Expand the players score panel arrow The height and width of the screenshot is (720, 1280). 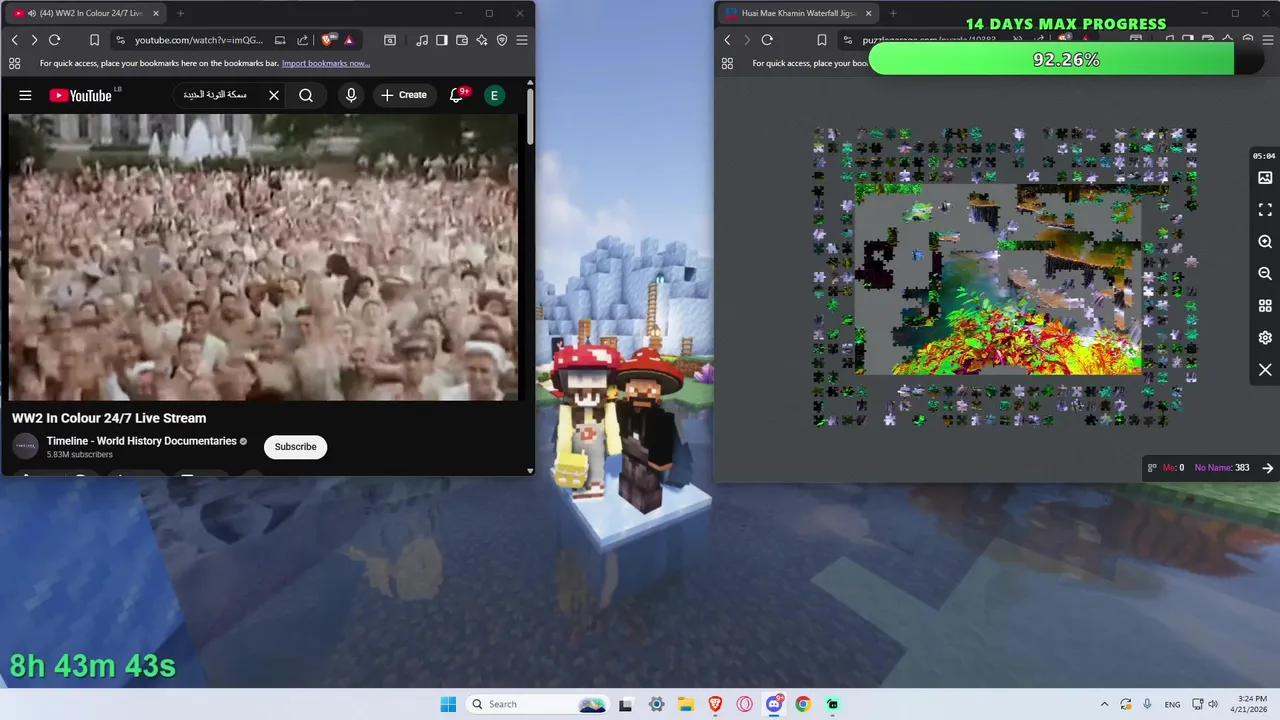pos(1267,468)
